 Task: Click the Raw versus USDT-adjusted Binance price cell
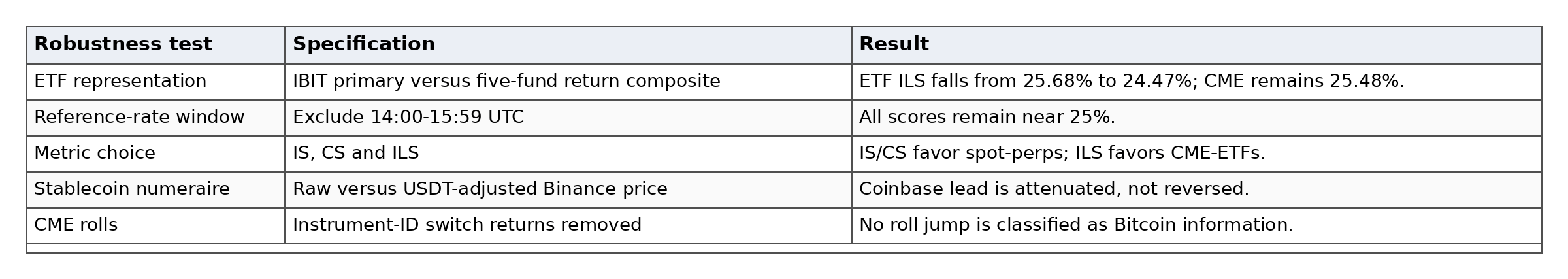click(568, 189)
